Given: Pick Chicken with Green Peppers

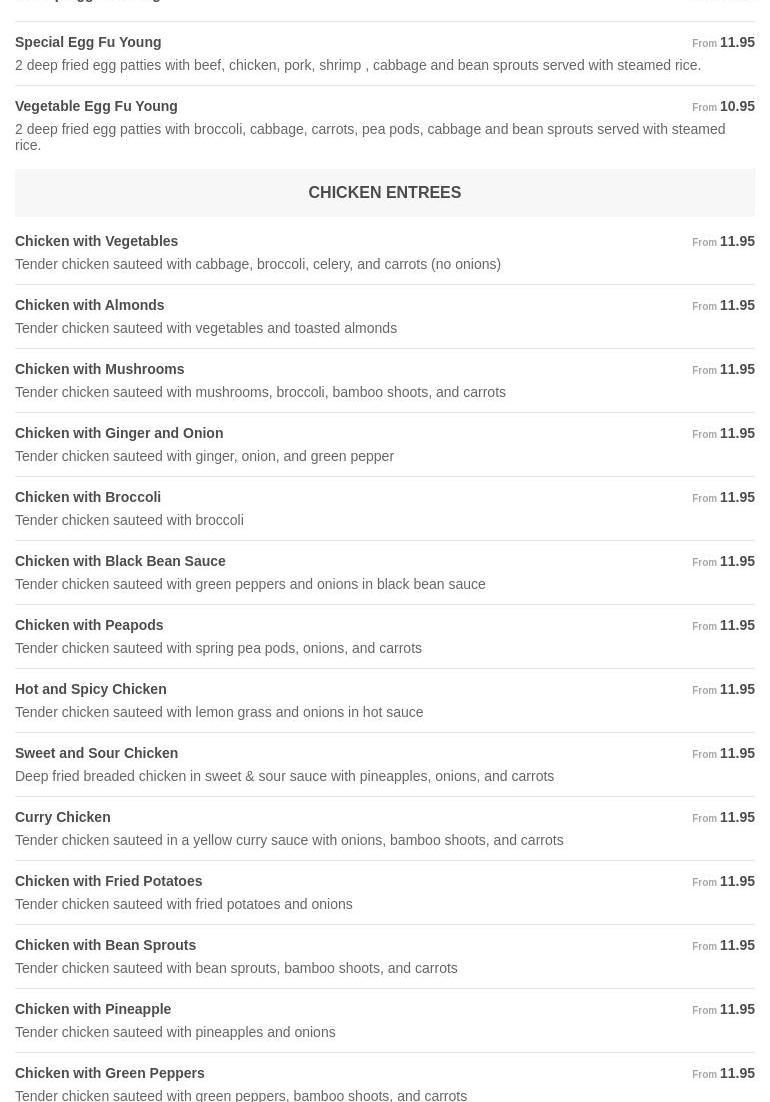Looking at the screenshot, I should pos(109,1073).
